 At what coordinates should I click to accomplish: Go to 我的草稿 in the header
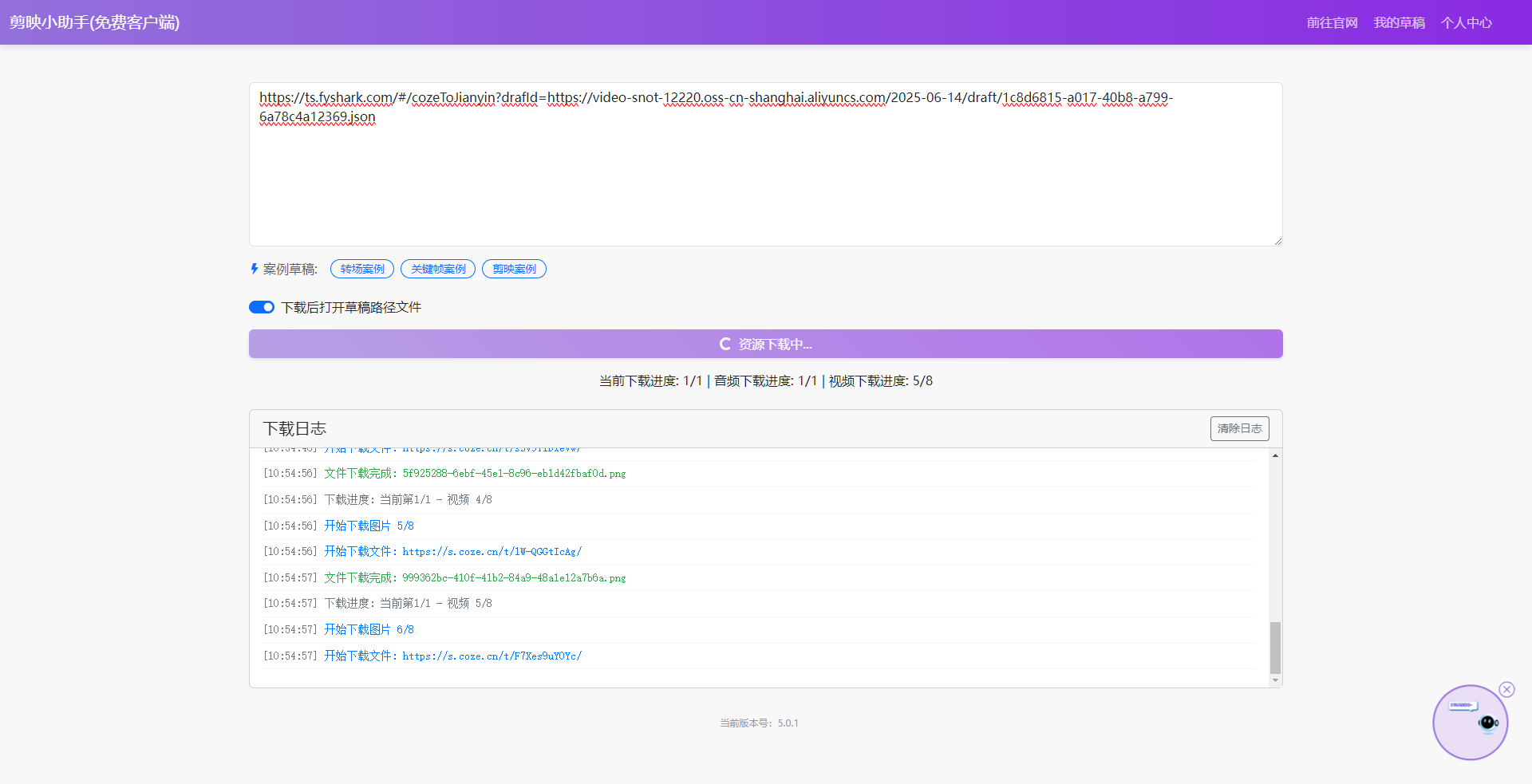tap(1399, 22)
